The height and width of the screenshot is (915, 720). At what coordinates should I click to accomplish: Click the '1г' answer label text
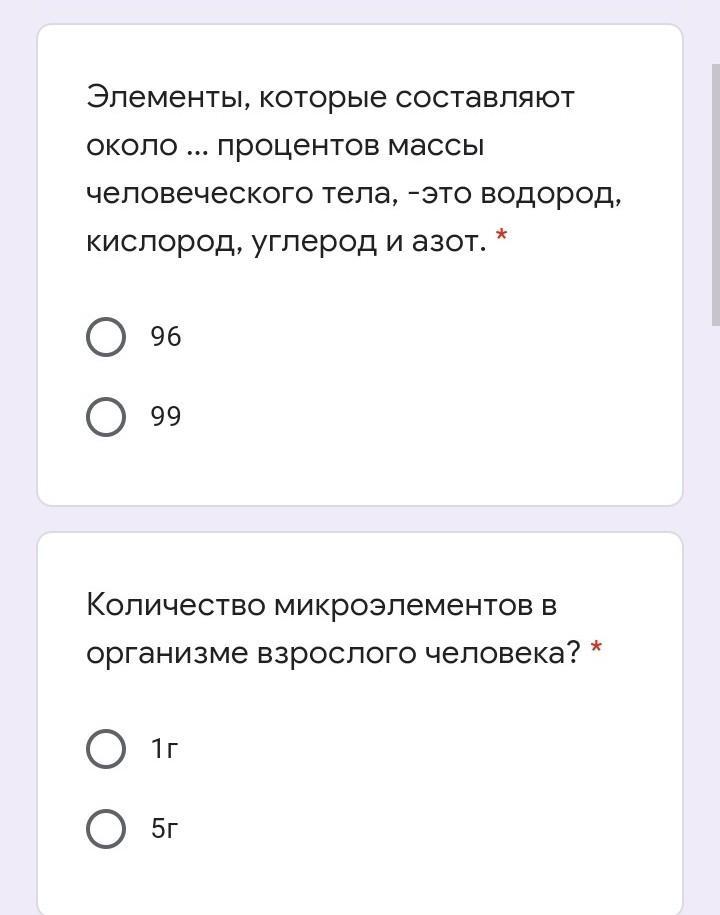click(x=164, y=748)
